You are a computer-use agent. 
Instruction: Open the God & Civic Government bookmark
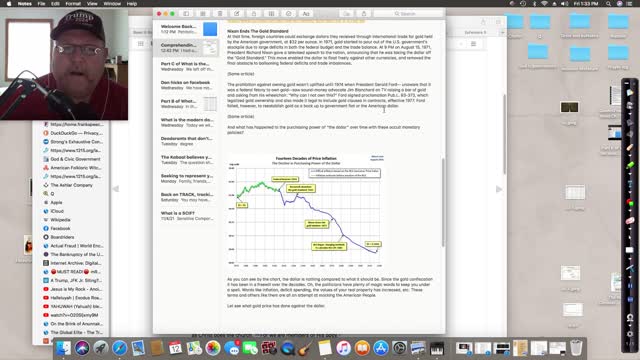73,159
